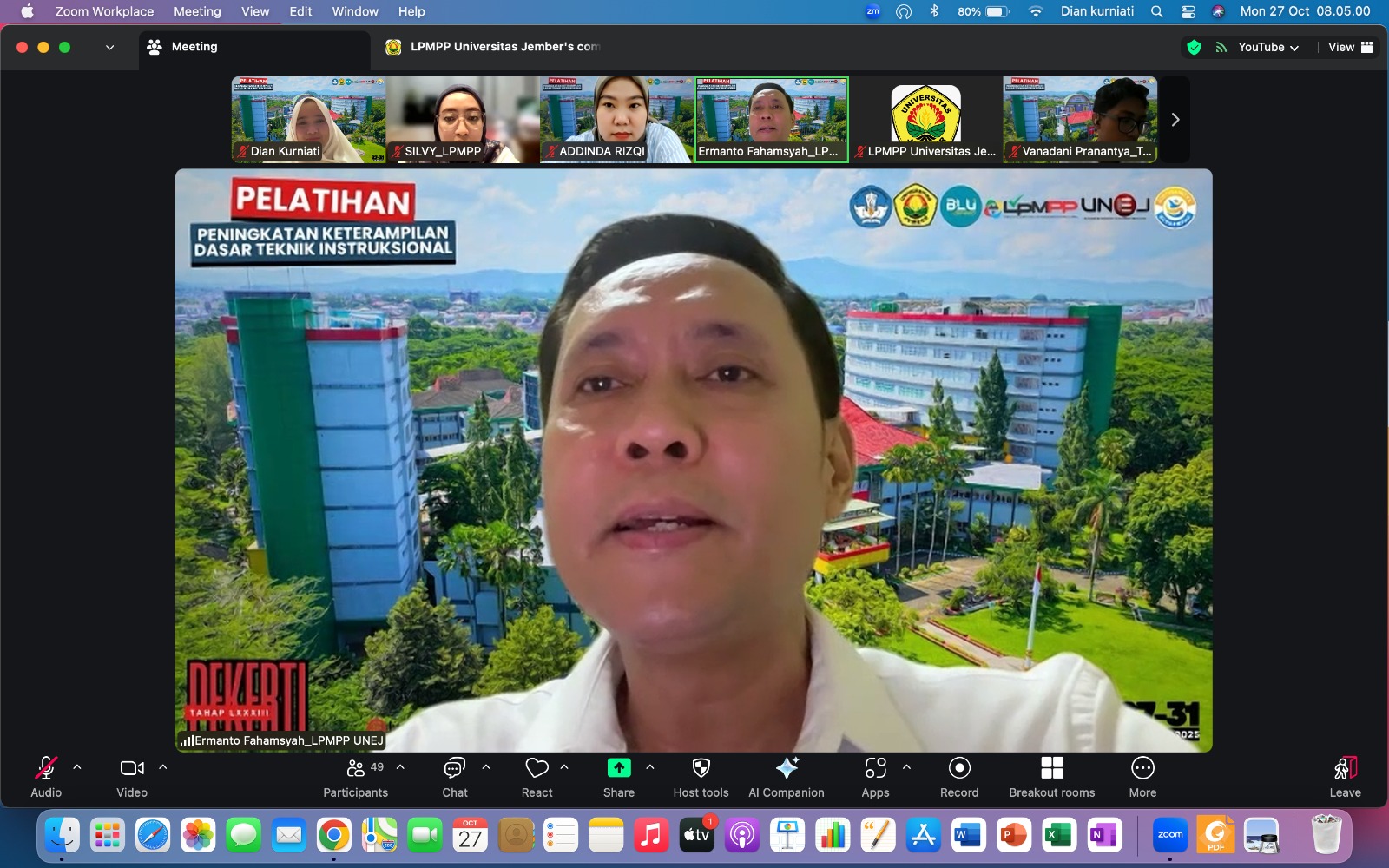
Task: Change layout using the View button
Action: point(1349,48)
